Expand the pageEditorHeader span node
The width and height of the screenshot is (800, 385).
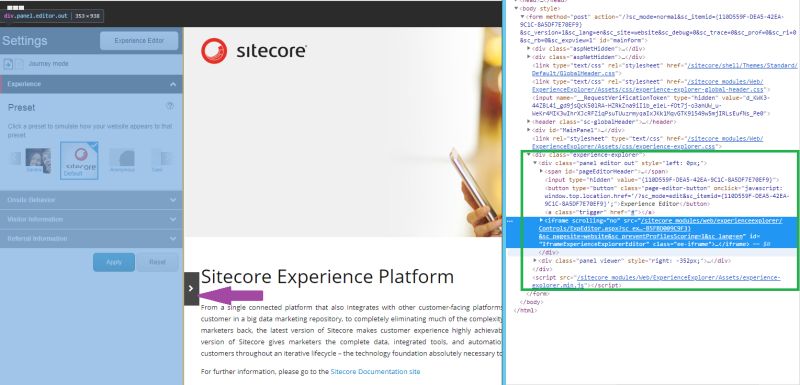click(x=541, y=171)
